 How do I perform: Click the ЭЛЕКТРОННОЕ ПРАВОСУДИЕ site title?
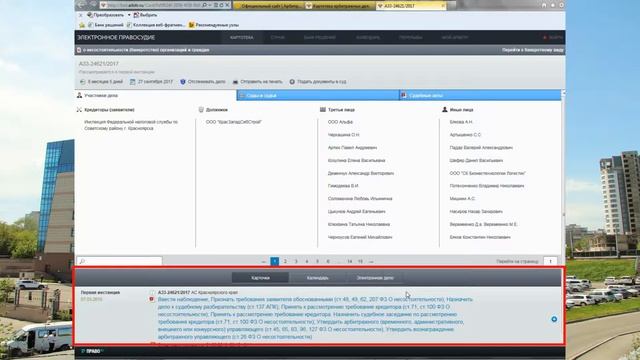pos(116,37)
